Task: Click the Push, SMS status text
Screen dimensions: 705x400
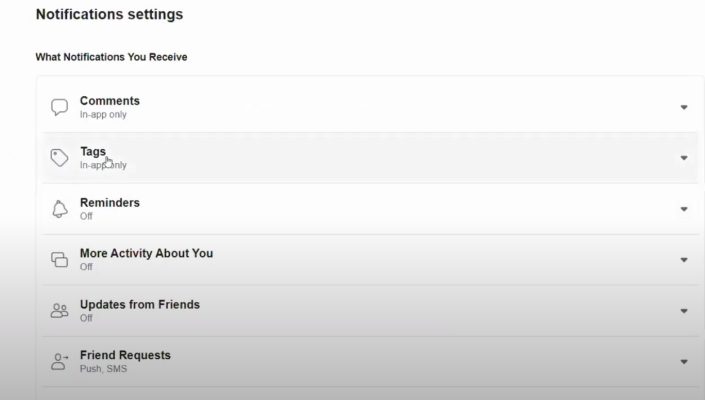Action: (103, 369)
